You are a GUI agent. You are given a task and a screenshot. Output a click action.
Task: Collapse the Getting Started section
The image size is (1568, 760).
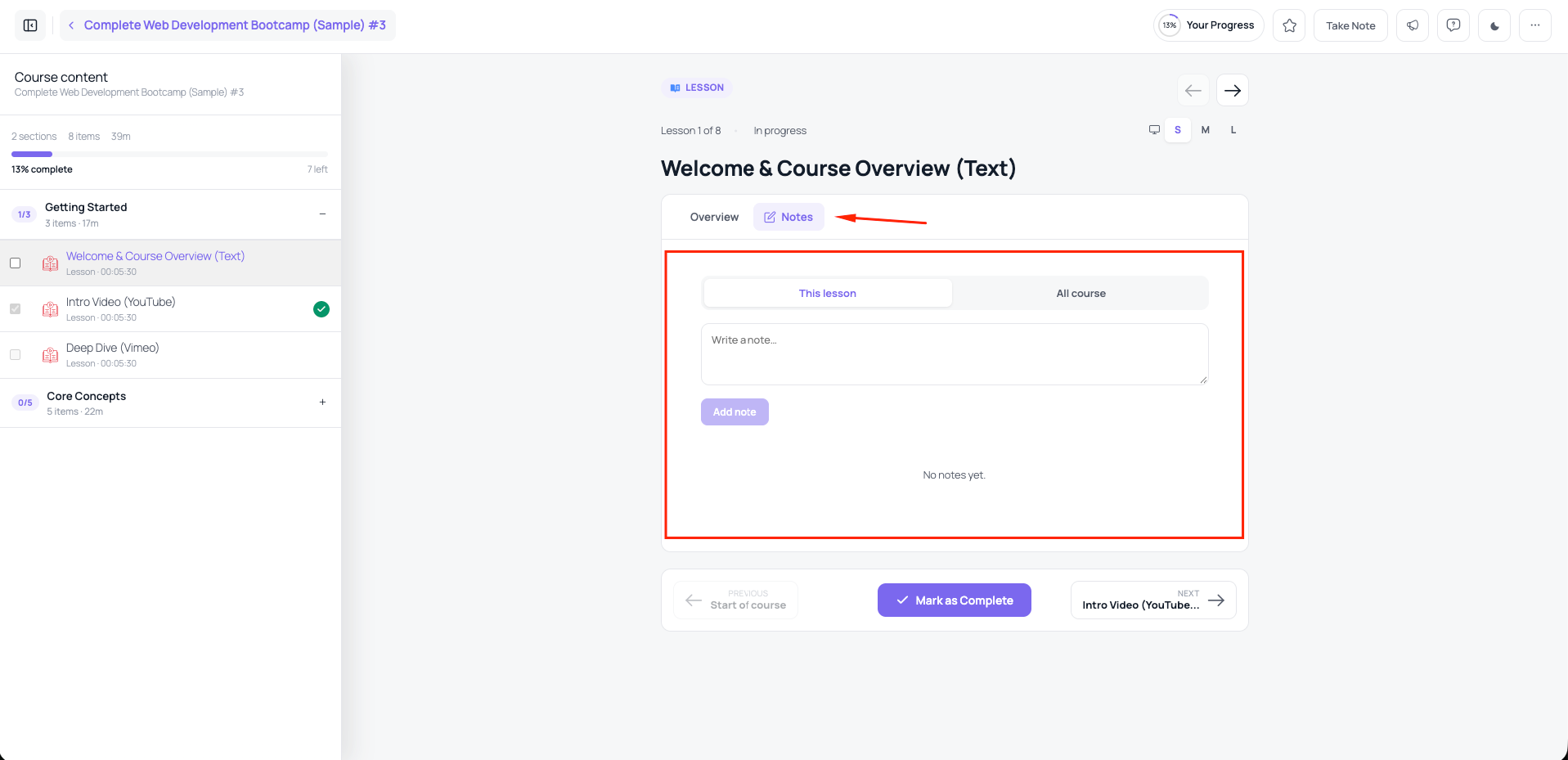(x=322, y=214)
